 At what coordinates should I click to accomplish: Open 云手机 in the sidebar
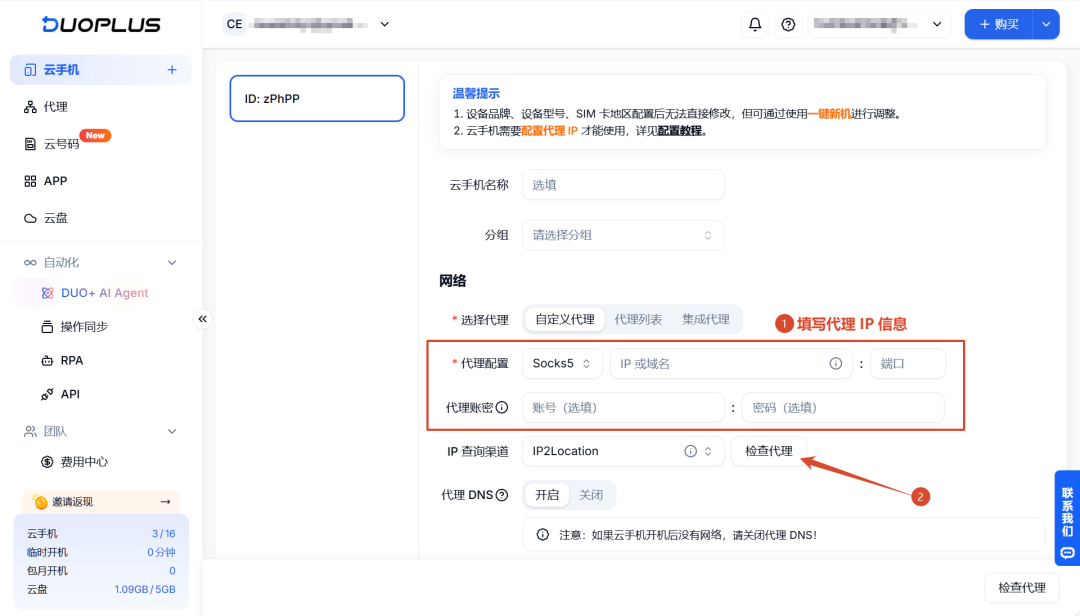pos(101,70)
